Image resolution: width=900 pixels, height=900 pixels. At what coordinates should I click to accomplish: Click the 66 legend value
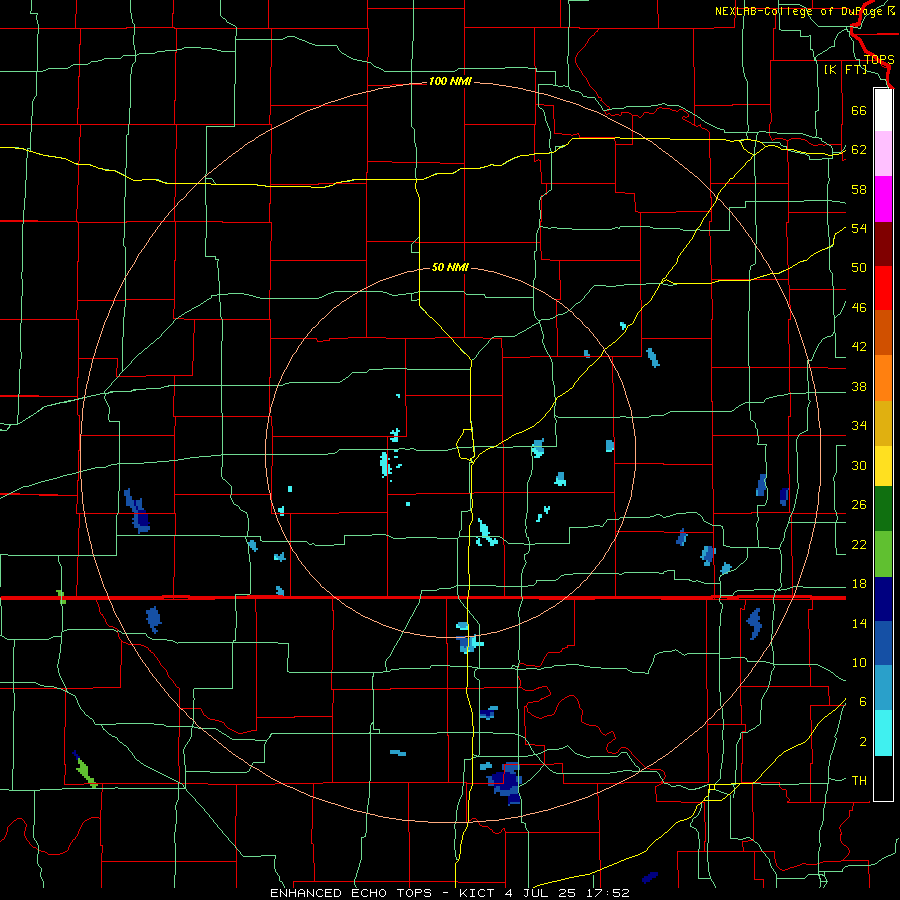(x=859, y=110)
